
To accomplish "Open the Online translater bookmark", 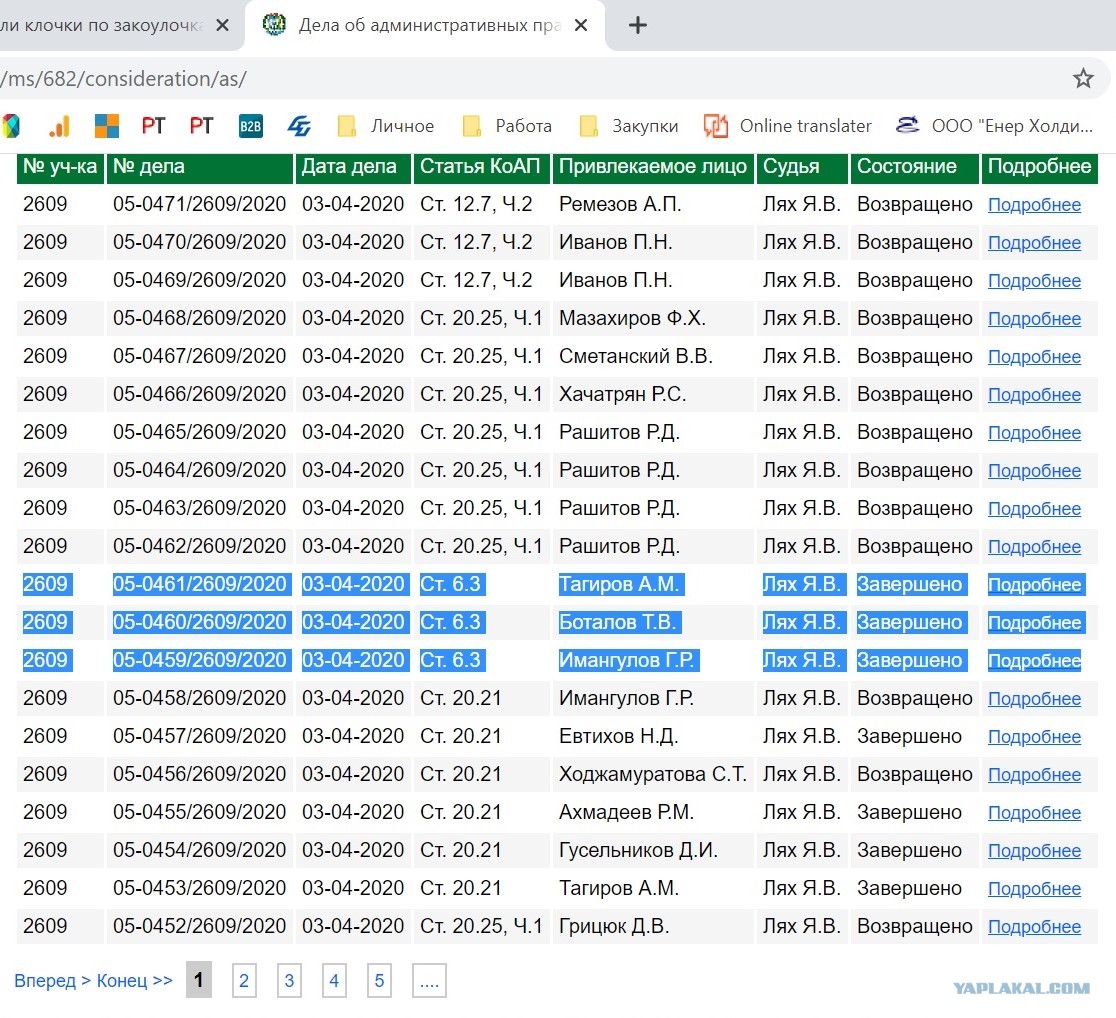I will click(x=787, y=126).
